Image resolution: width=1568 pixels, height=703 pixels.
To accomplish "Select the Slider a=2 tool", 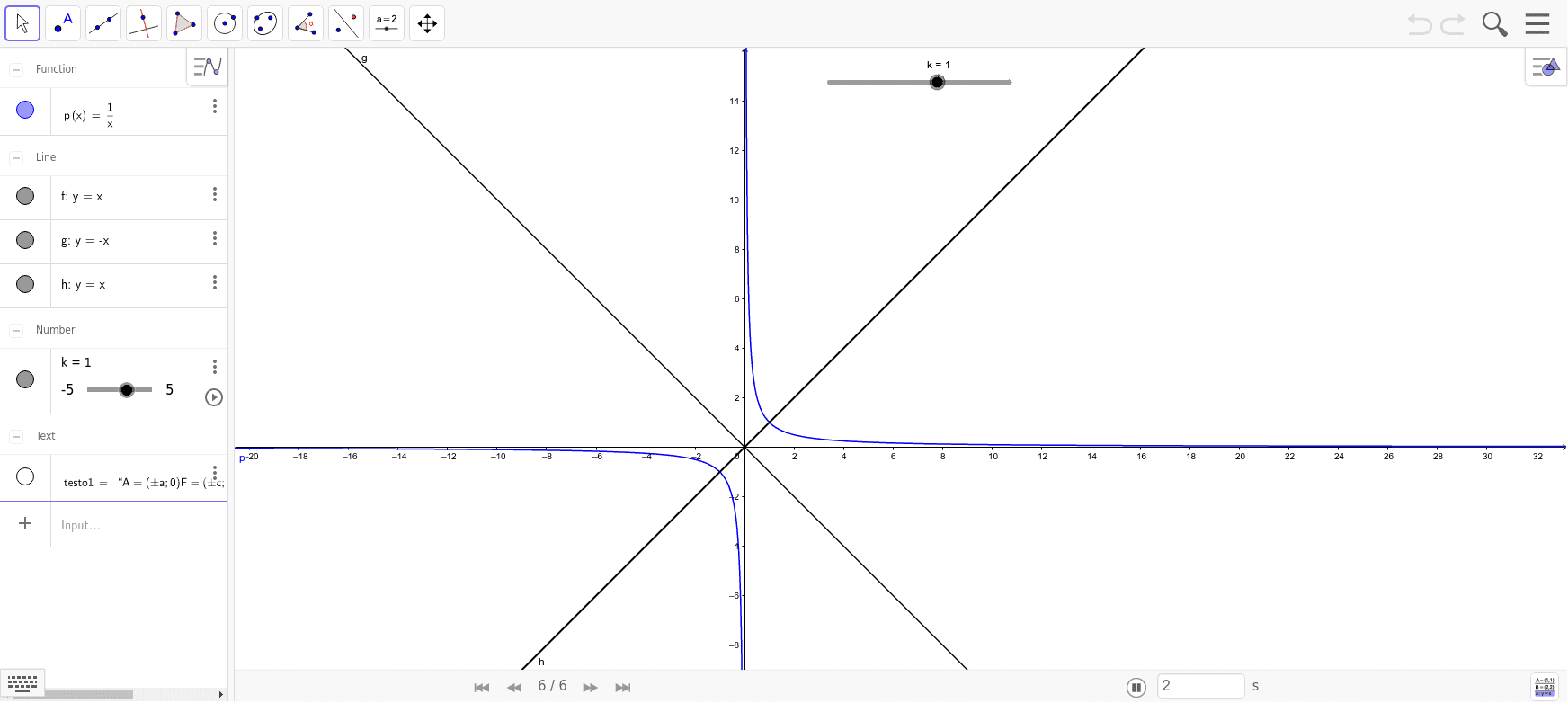I will (x=387, y=23).
